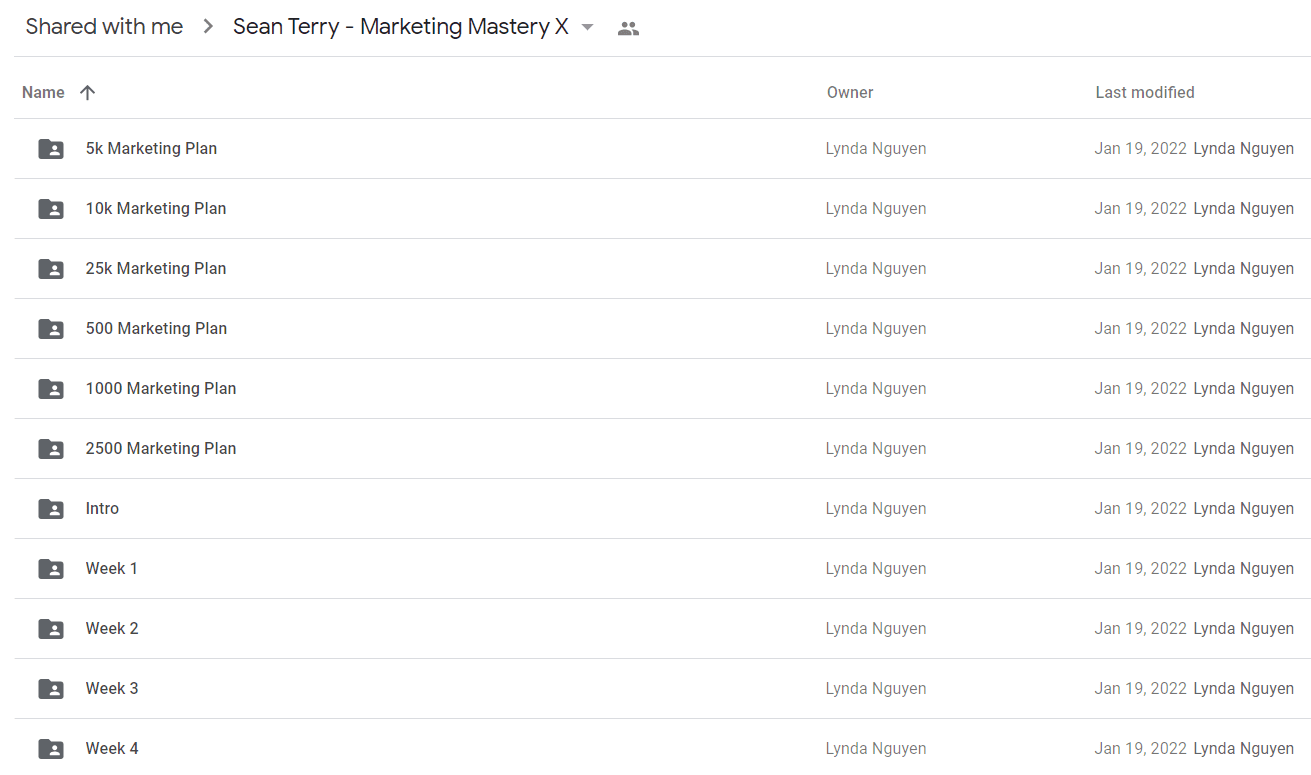
Task: Select the Week 1 folder name
Action: [112, 568]
